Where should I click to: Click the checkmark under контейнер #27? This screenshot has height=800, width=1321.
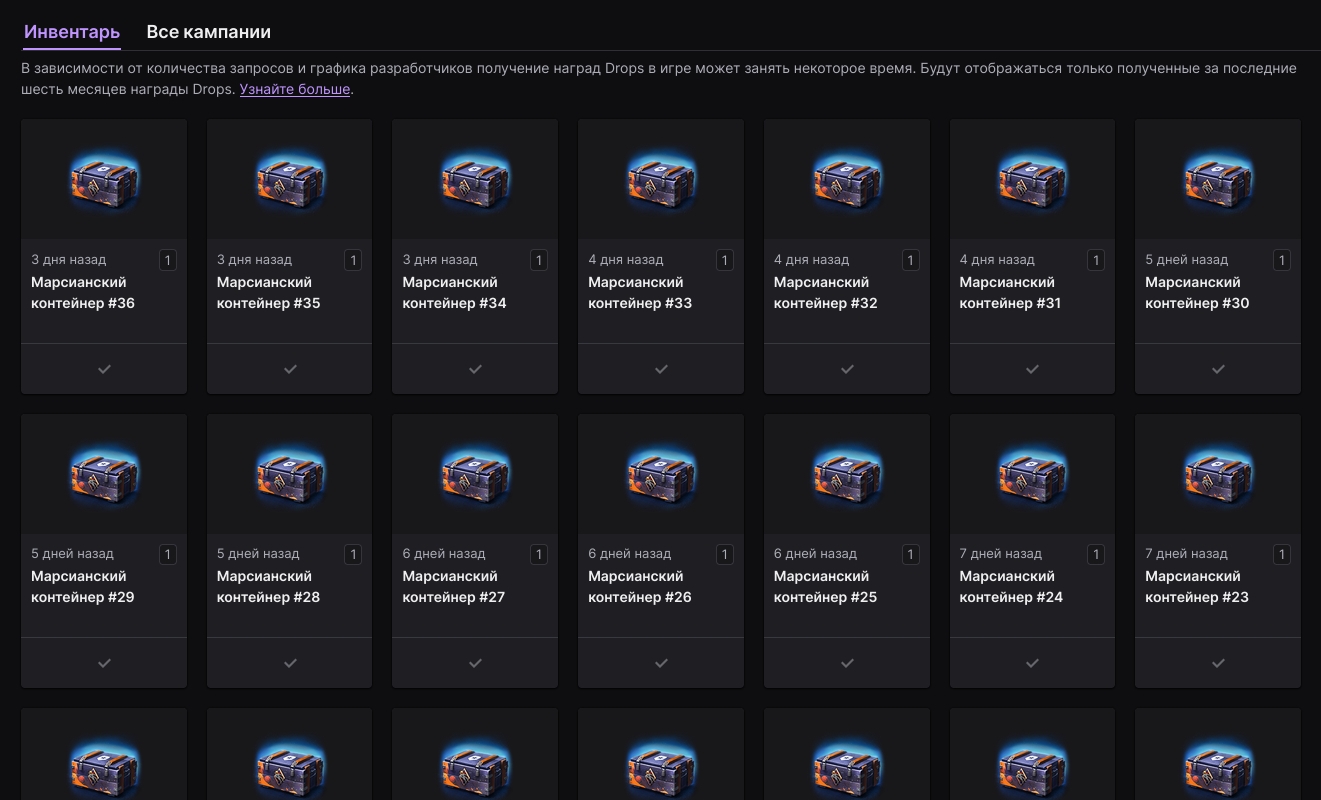pyautogui.click(x=475, y=663)
